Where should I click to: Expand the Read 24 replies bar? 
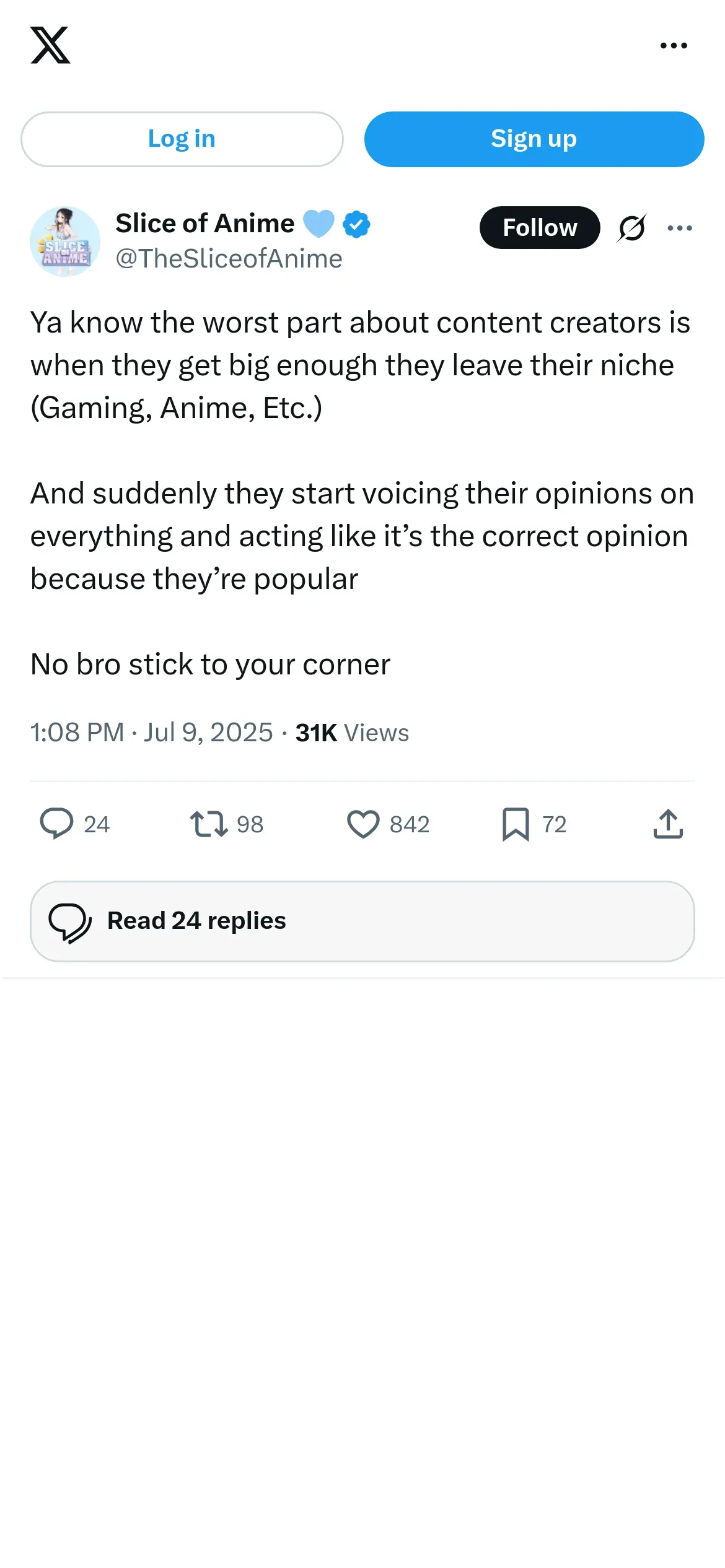(x=362, y=921)
